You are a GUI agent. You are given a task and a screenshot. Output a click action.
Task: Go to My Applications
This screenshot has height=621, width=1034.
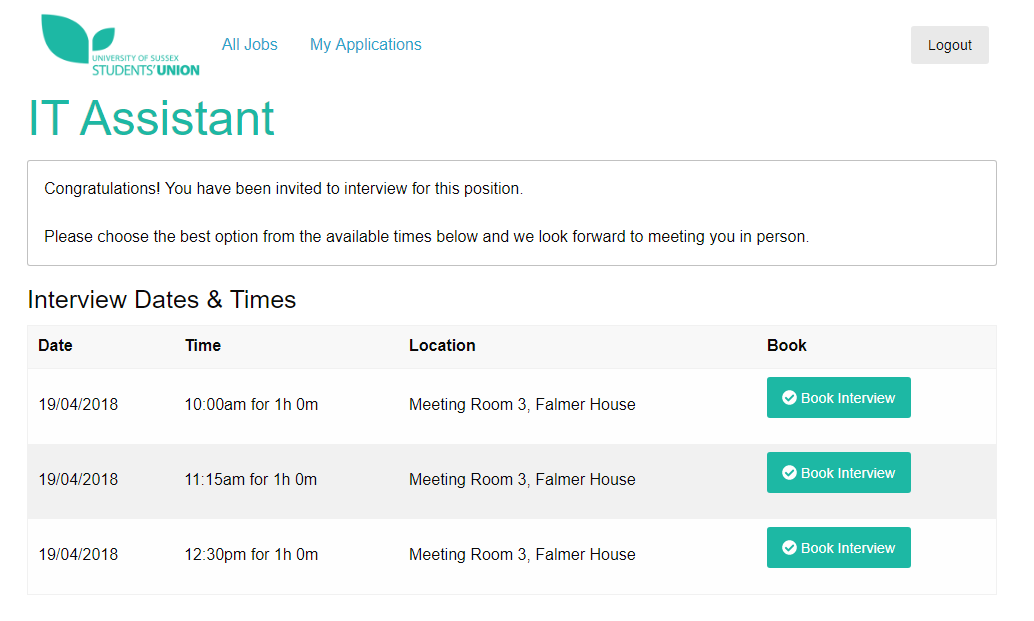pos(365,45)
